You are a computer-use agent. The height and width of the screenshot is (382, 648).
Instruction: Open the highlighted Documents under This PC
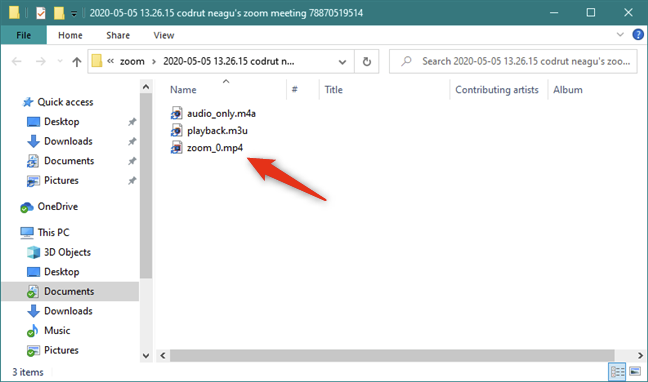tap(69, 291)
